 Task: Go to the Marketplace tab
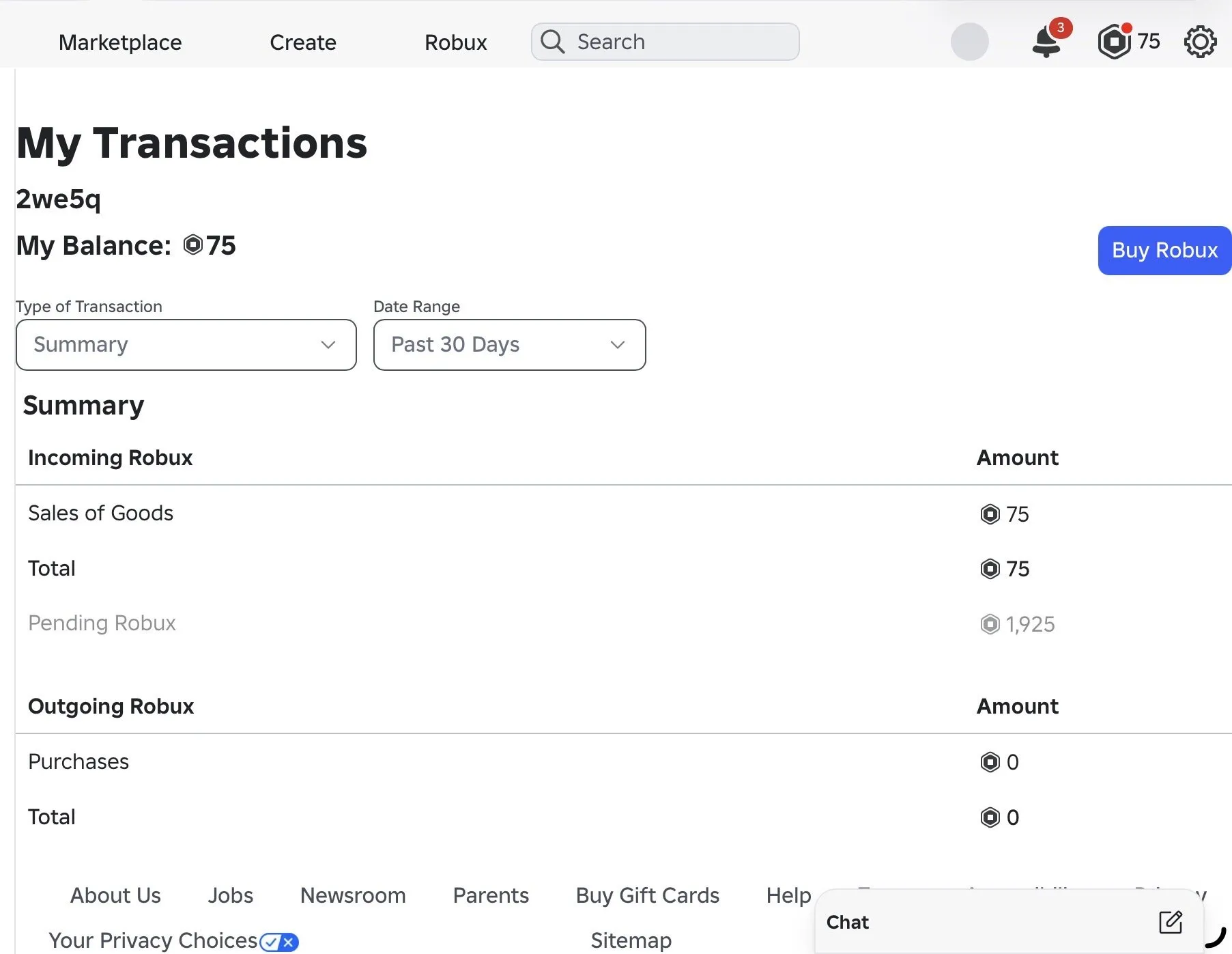point(120,42)
